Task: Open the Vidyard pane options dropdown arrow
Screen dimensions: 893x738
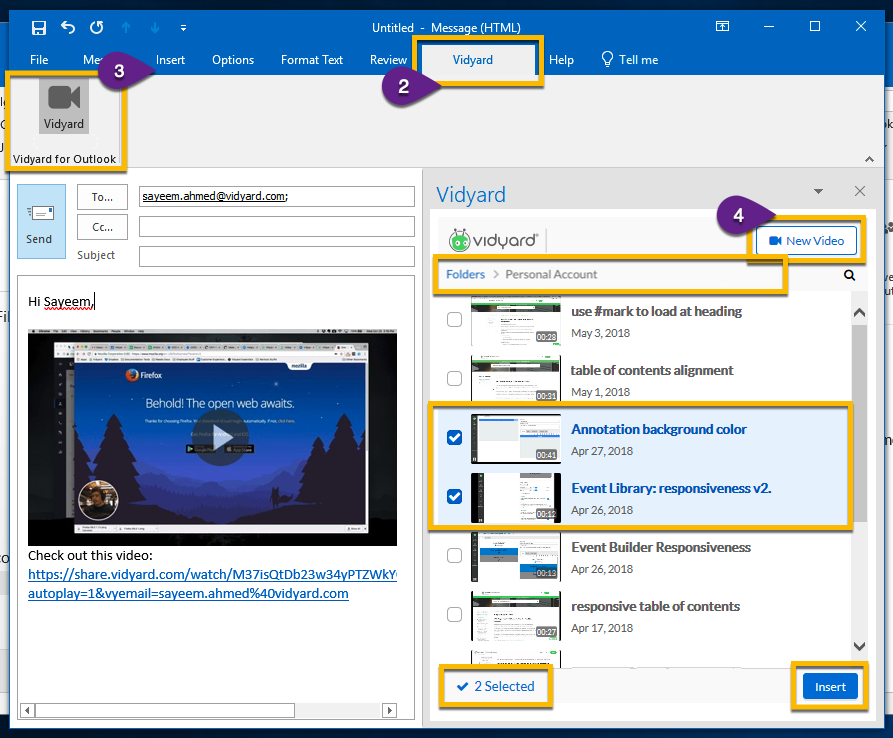Action: [818, 191]
